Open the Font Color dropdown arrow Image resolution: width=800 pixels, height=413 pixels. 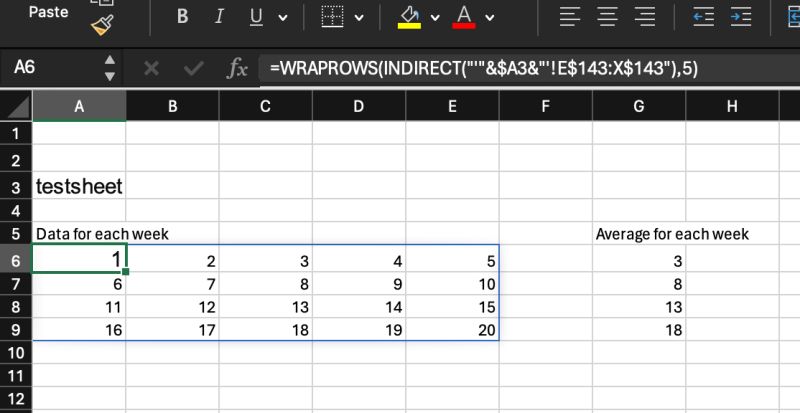coord(490,18)
